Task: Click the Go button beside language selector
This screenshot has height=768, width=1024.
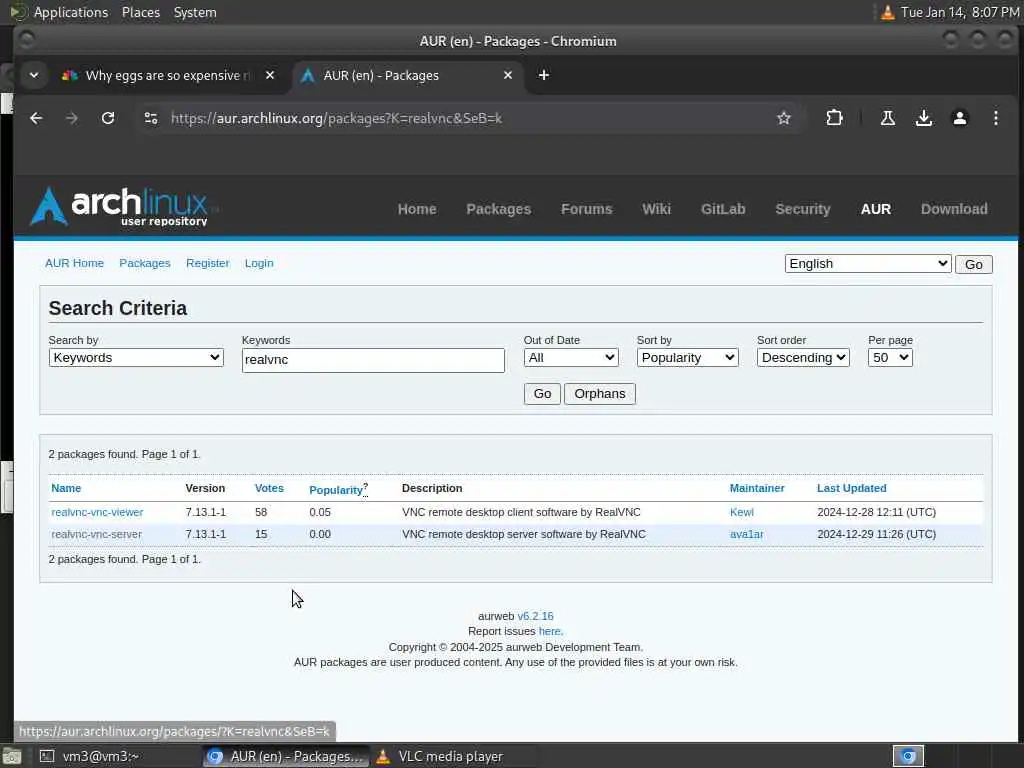Action: tap(973, 264)
